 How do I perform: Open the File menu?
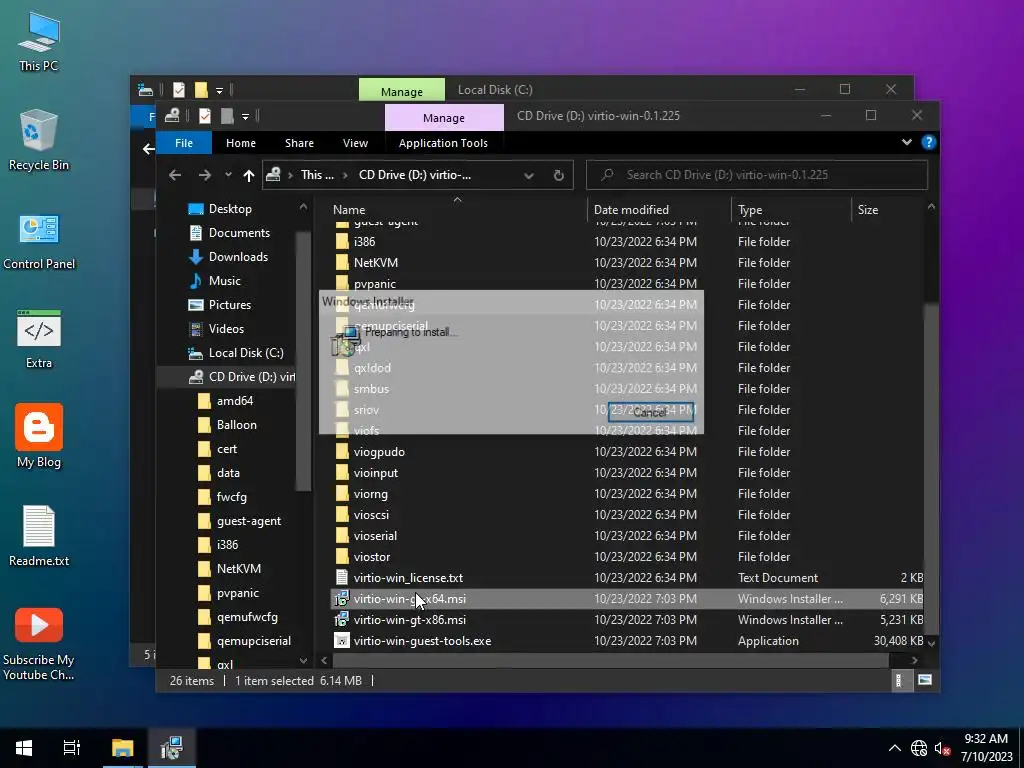pos(184,143)
